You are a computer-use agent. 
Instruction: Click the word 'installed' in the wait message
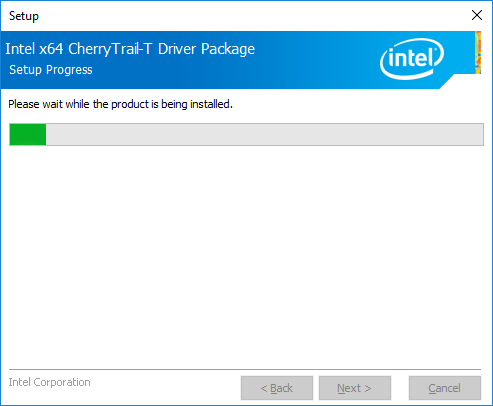click(x=210, y=104)
